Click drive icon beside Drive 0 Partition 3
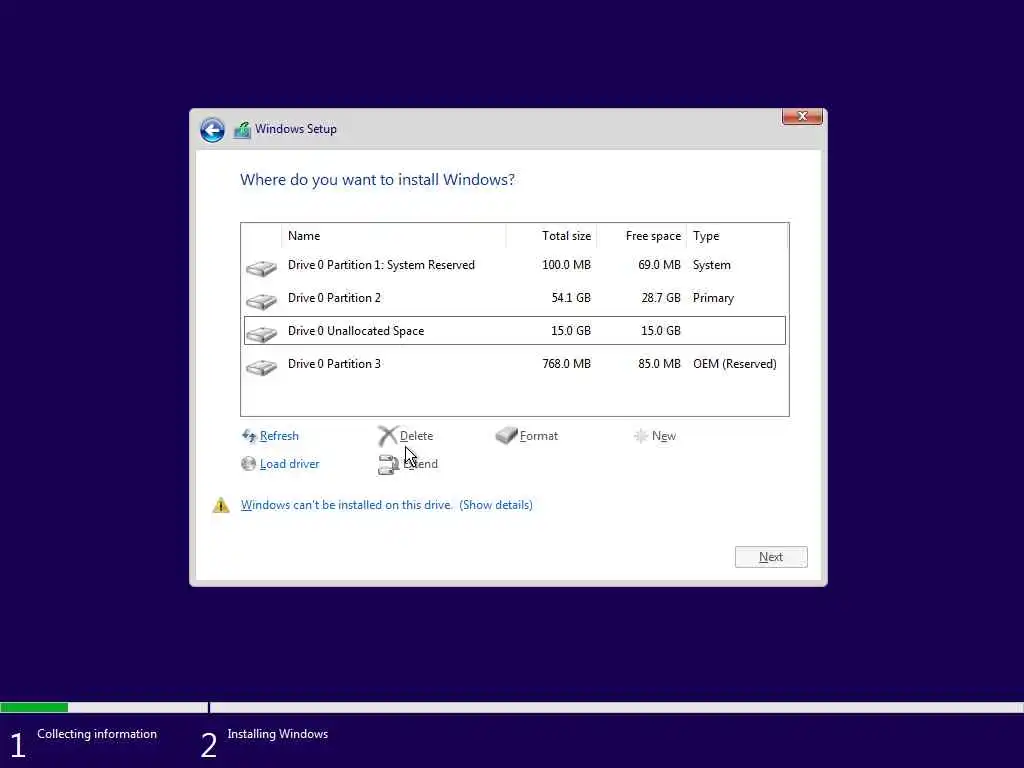The image size is (1024, 768). [x=261, y=367]
